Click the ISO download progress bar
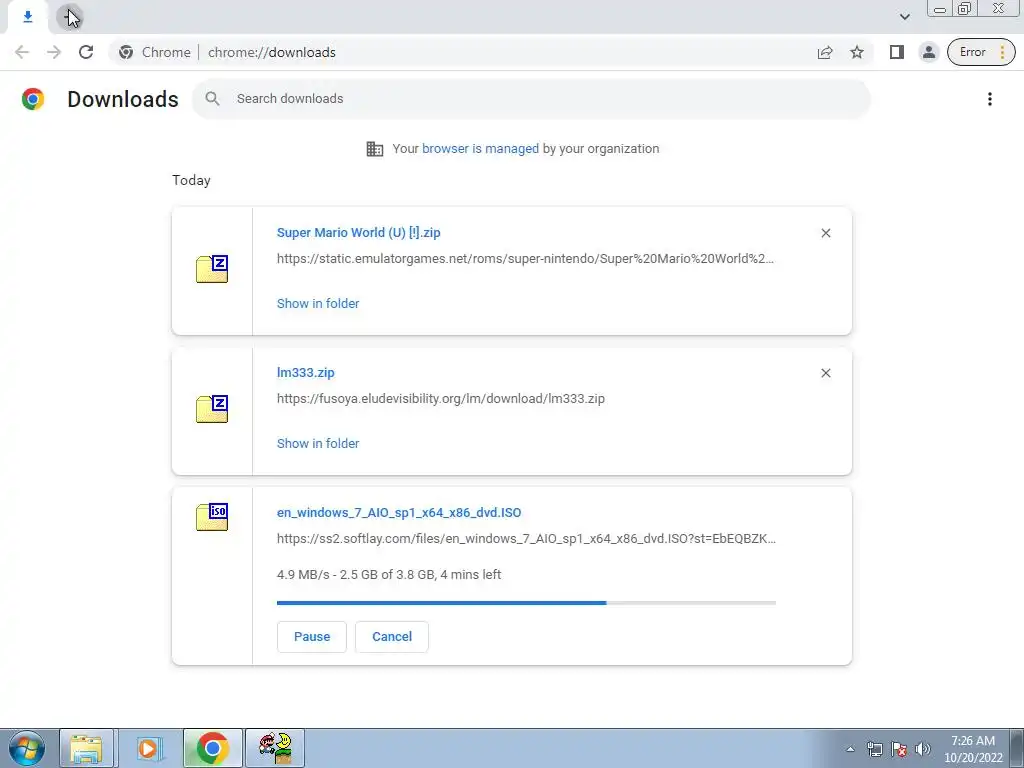 click(x=526, y=603)
